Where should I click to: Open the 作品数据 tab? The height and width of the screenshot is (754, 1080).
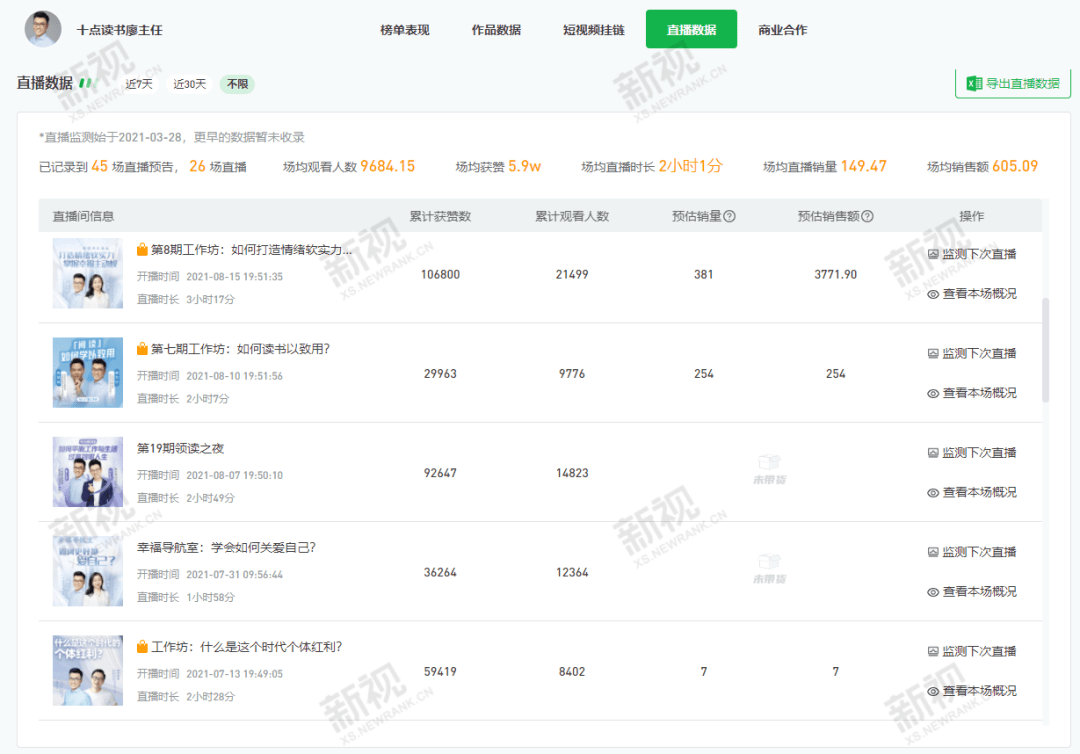[496, 30]
